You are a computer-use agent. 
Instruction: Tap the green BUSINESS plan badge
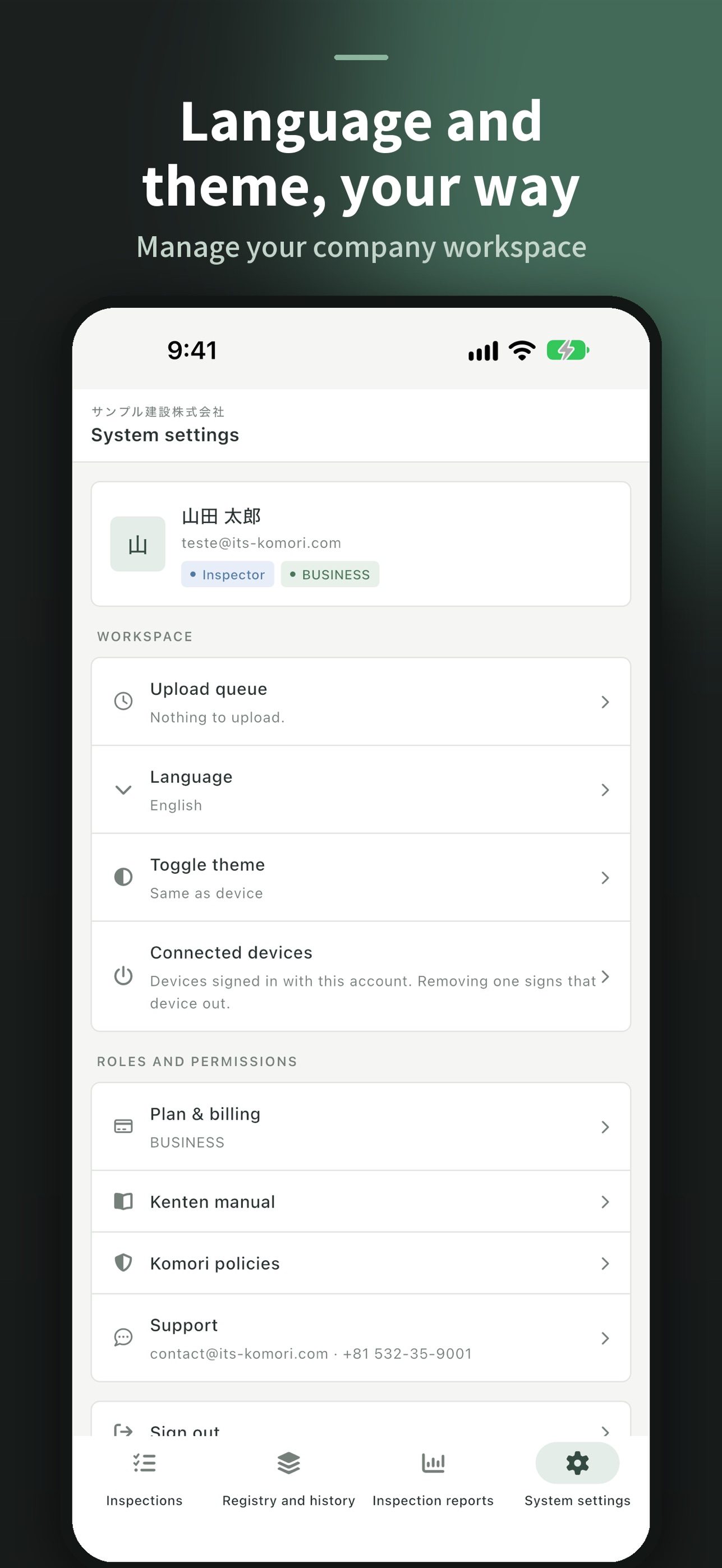[330, 574]
